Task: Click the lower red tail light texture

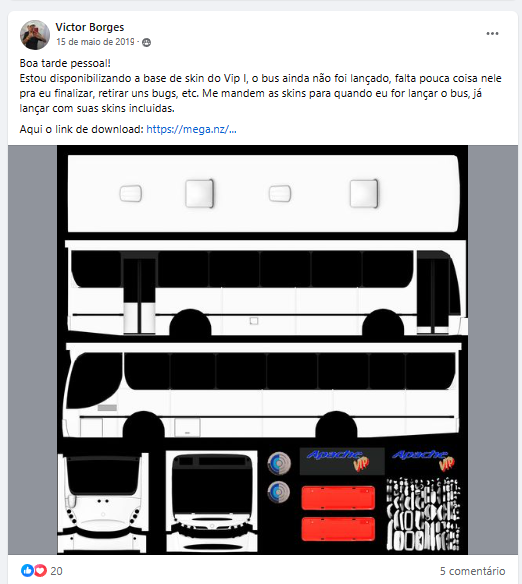Action: (x=338, y=529)
